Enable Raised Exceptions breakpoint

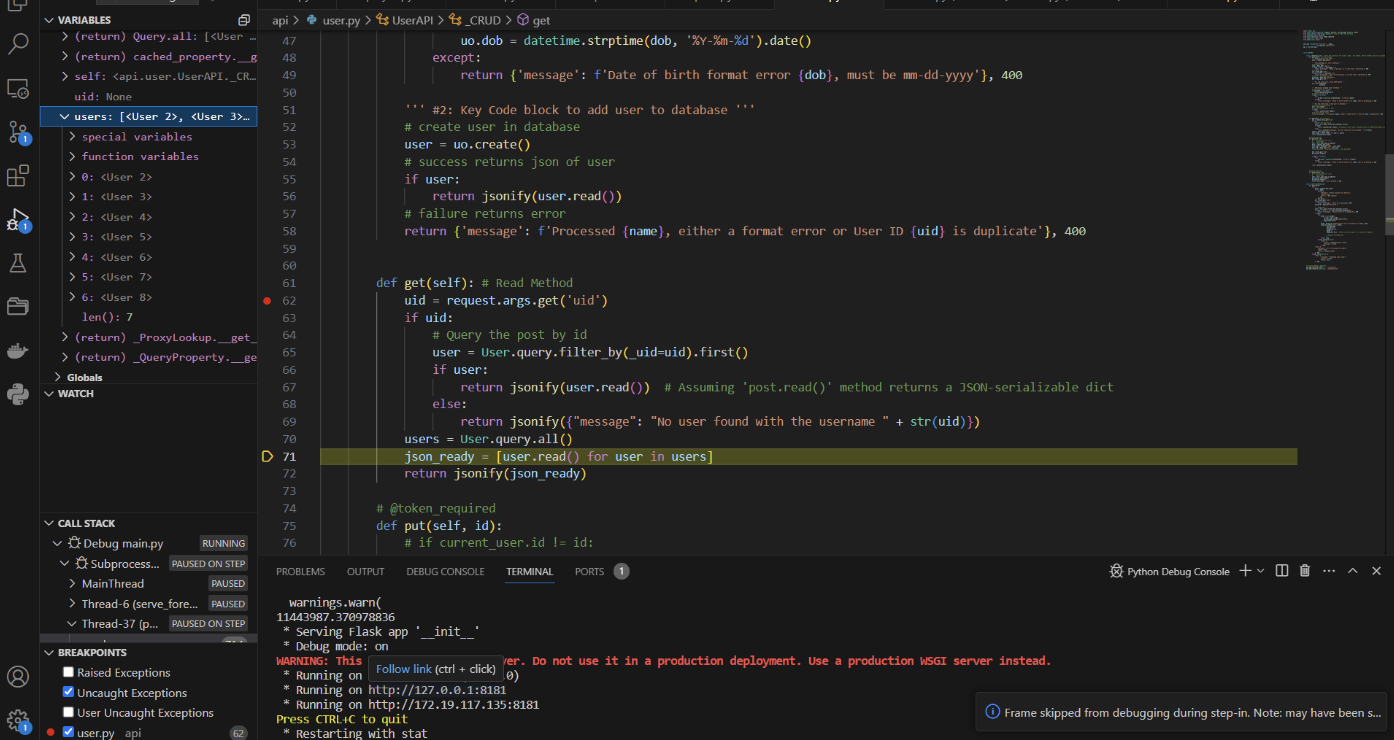[x=68, y=673]
